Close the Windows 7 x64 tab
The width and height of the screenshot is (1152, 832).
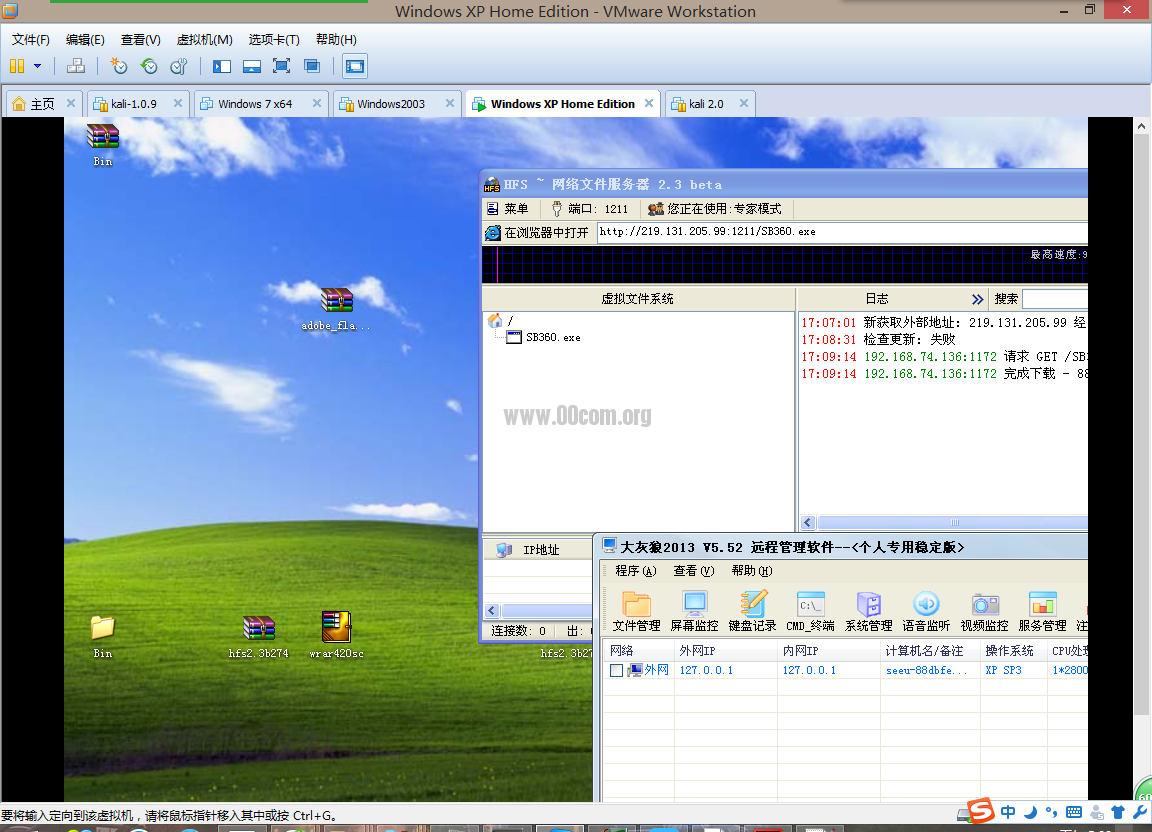(317, 103)
